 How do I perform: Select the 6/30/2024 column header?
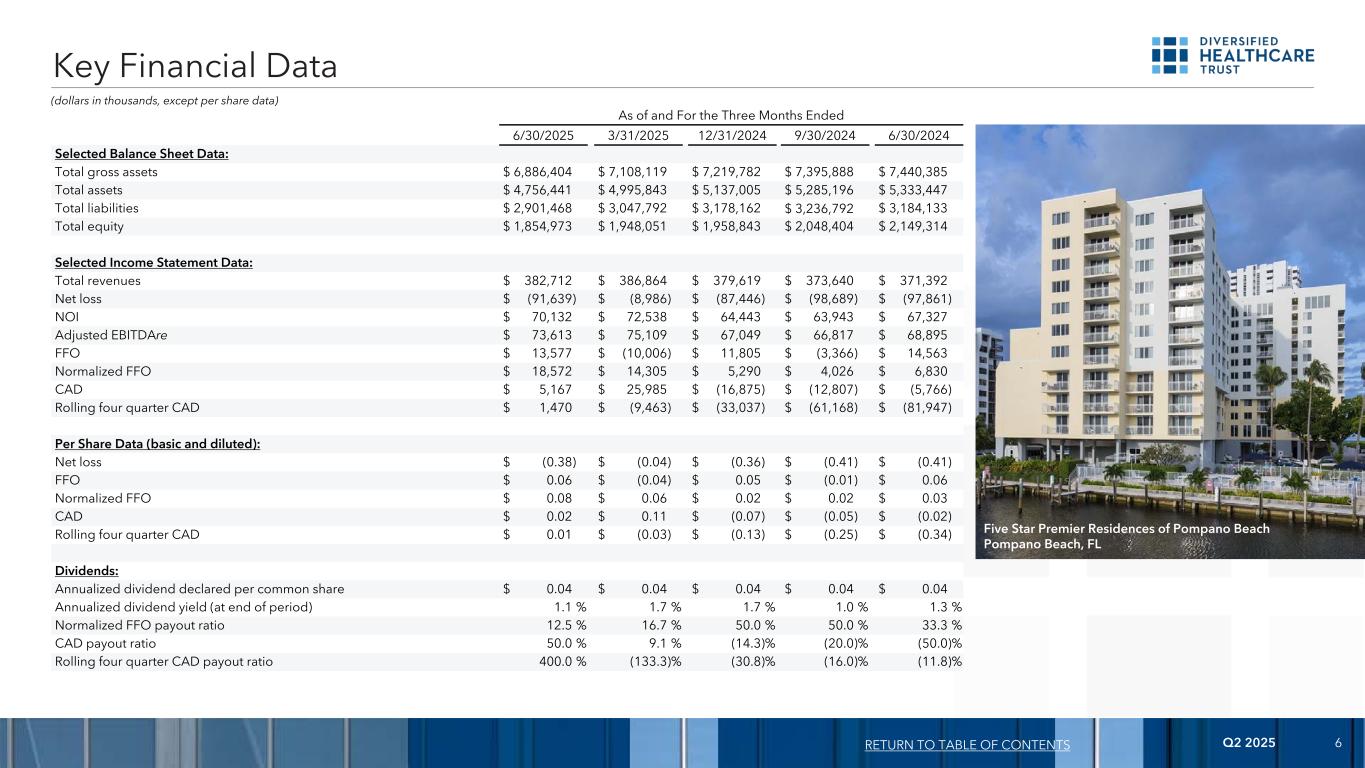click(919, 135)
